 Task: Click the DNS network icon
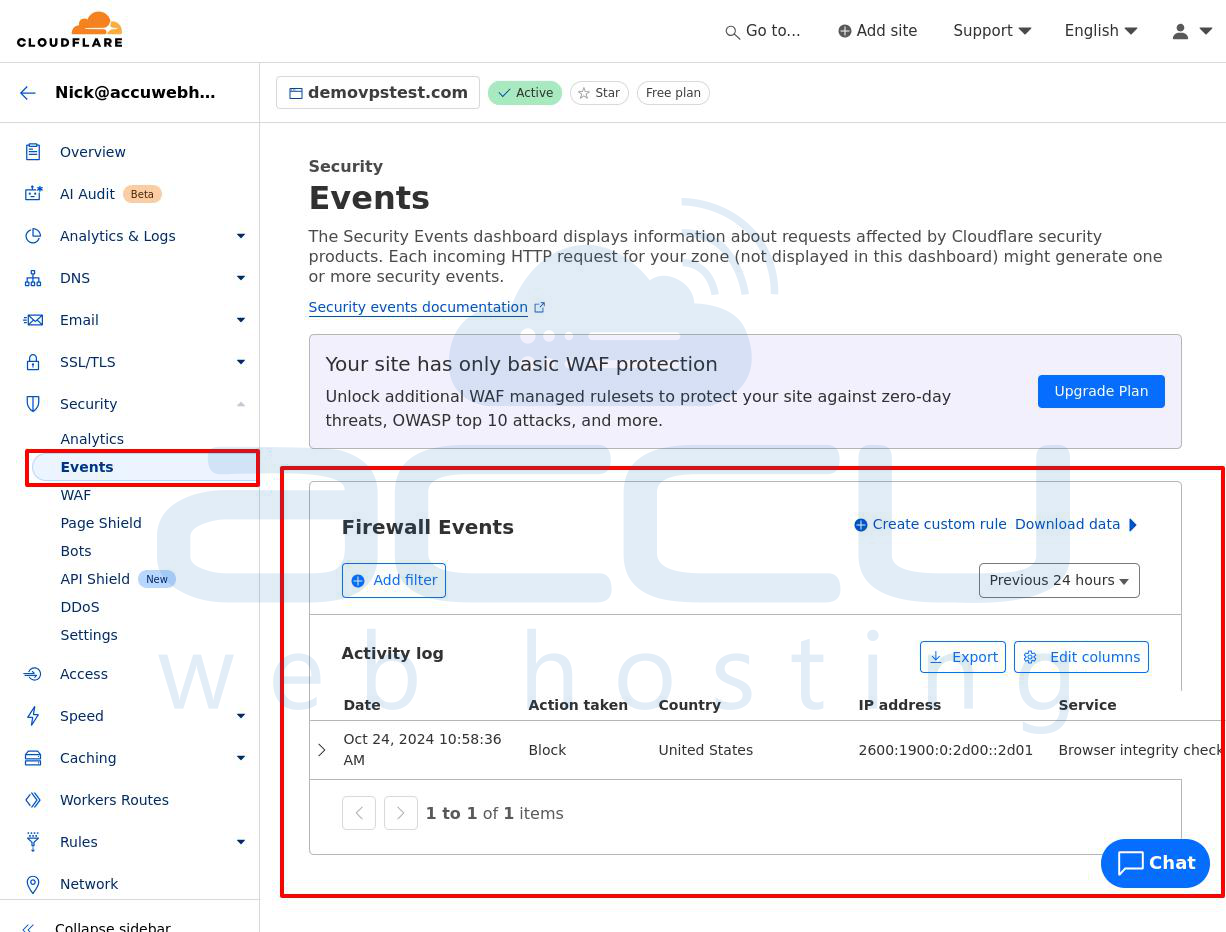point(33,278)
